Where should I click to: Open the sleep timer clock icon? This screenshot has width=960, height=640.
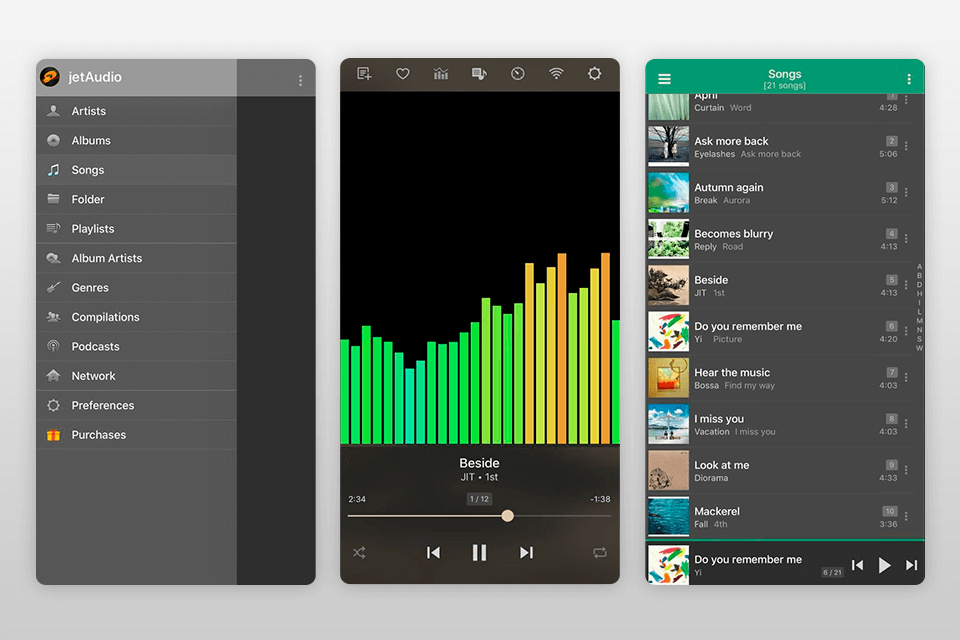[517, 73]
